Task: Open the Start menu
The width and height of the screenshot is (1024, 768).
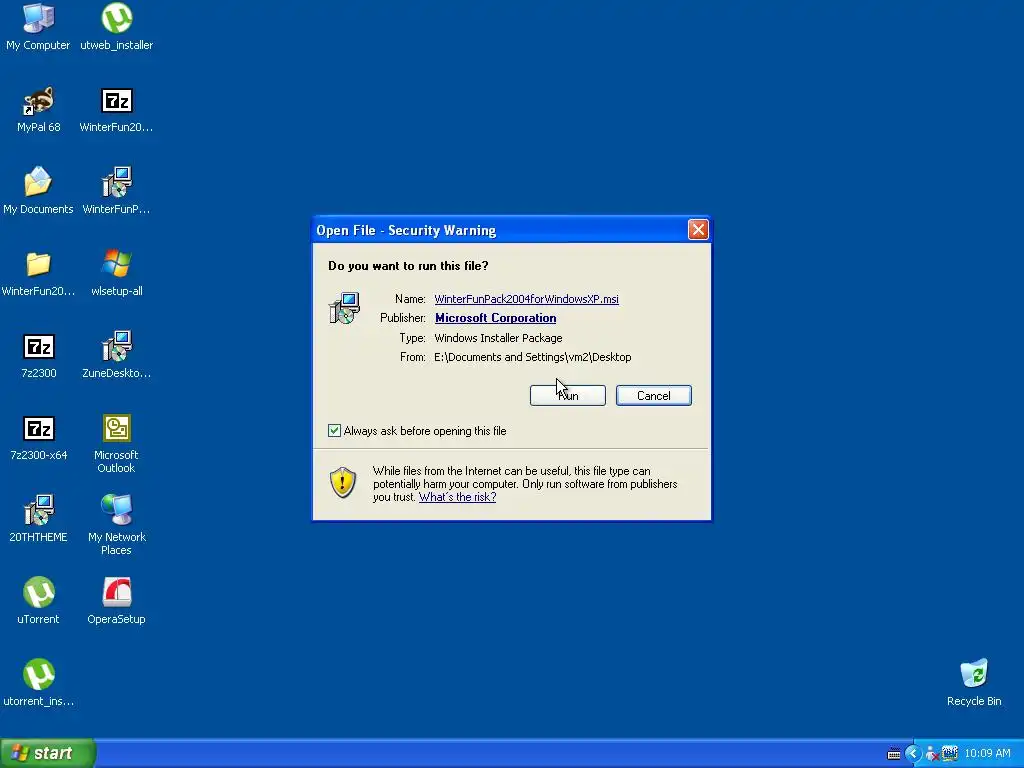Action: (x=48, y=753)
